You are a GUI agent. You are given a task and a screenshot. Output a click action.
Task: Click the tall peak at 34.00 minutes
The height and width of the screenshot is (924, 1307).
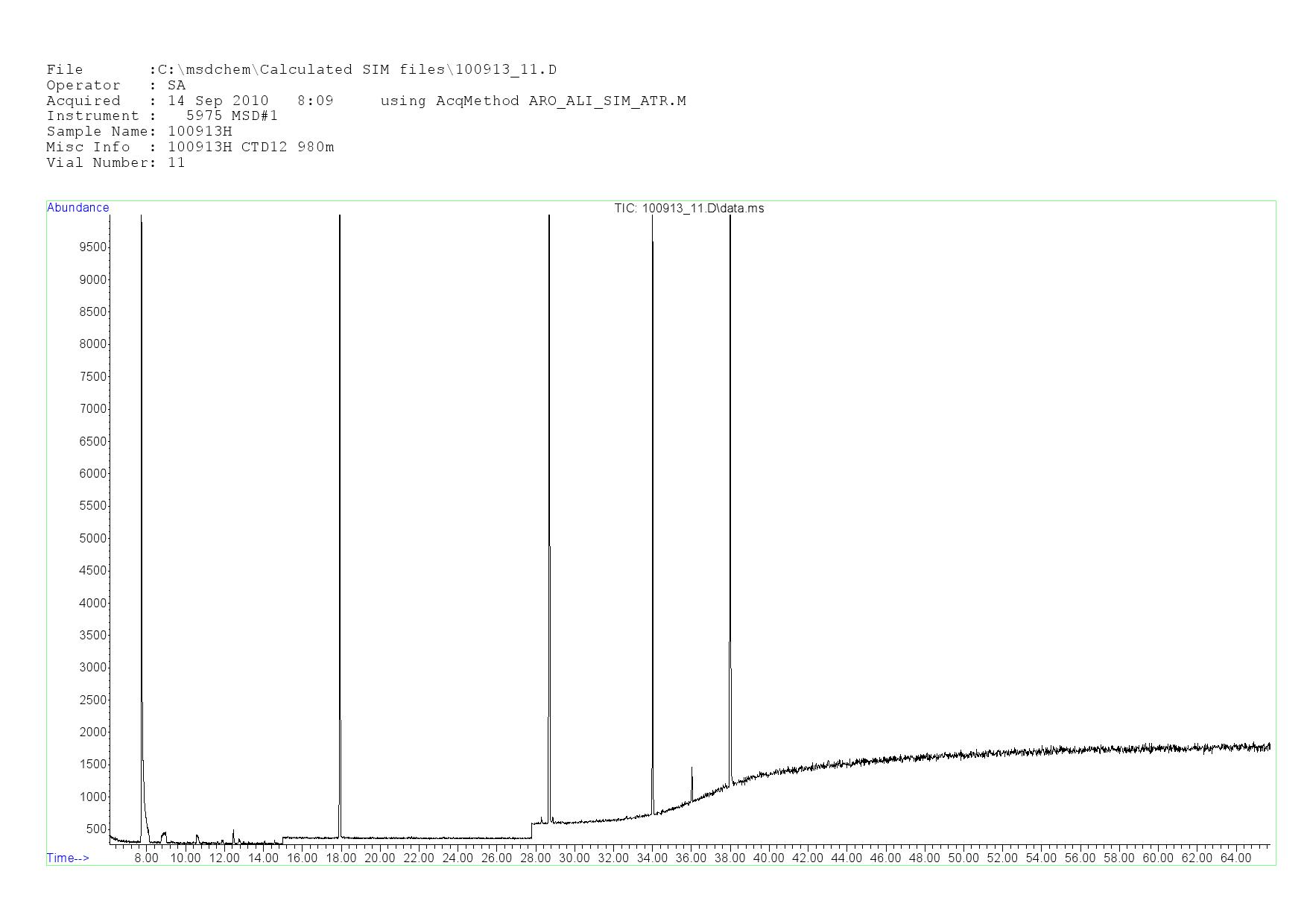coord(653,522)
